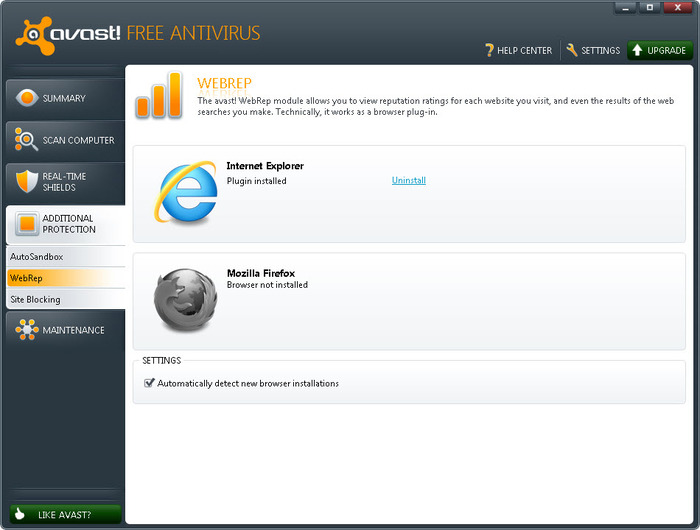Open the Help Center
This screenshot has height=530, width=700.
click(519, 50)
